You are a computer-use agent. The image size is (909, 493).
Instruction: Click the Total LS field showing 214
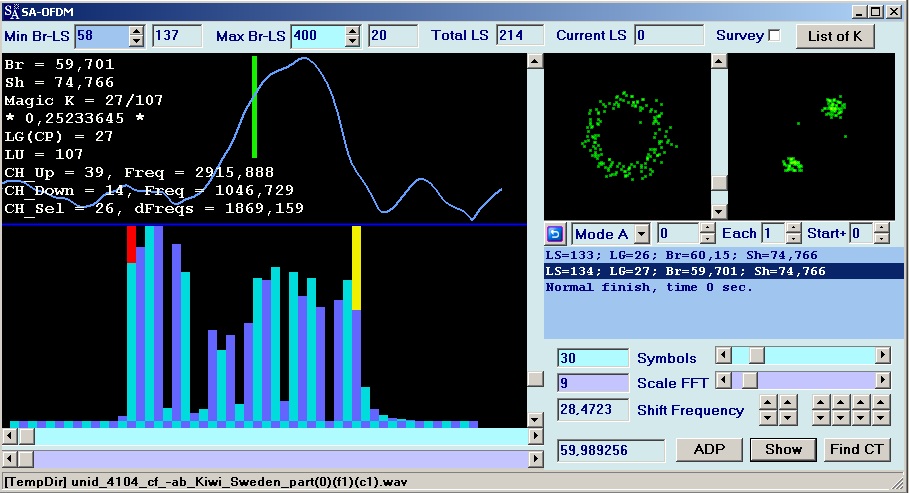pyautogui.click(x=521, y=36)
